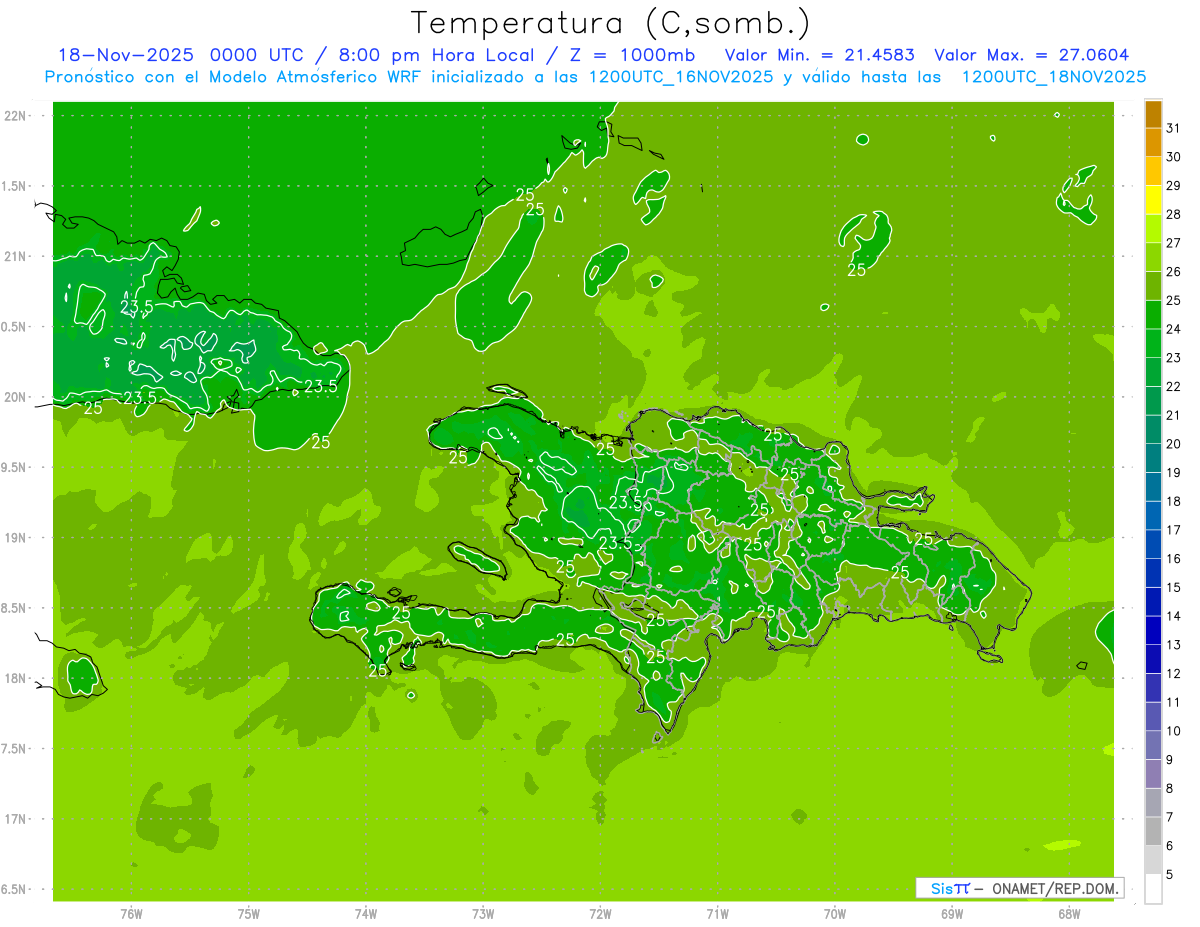Click the colorbar legend value '24'
1200x927 pixels.
coord(1173,329)
